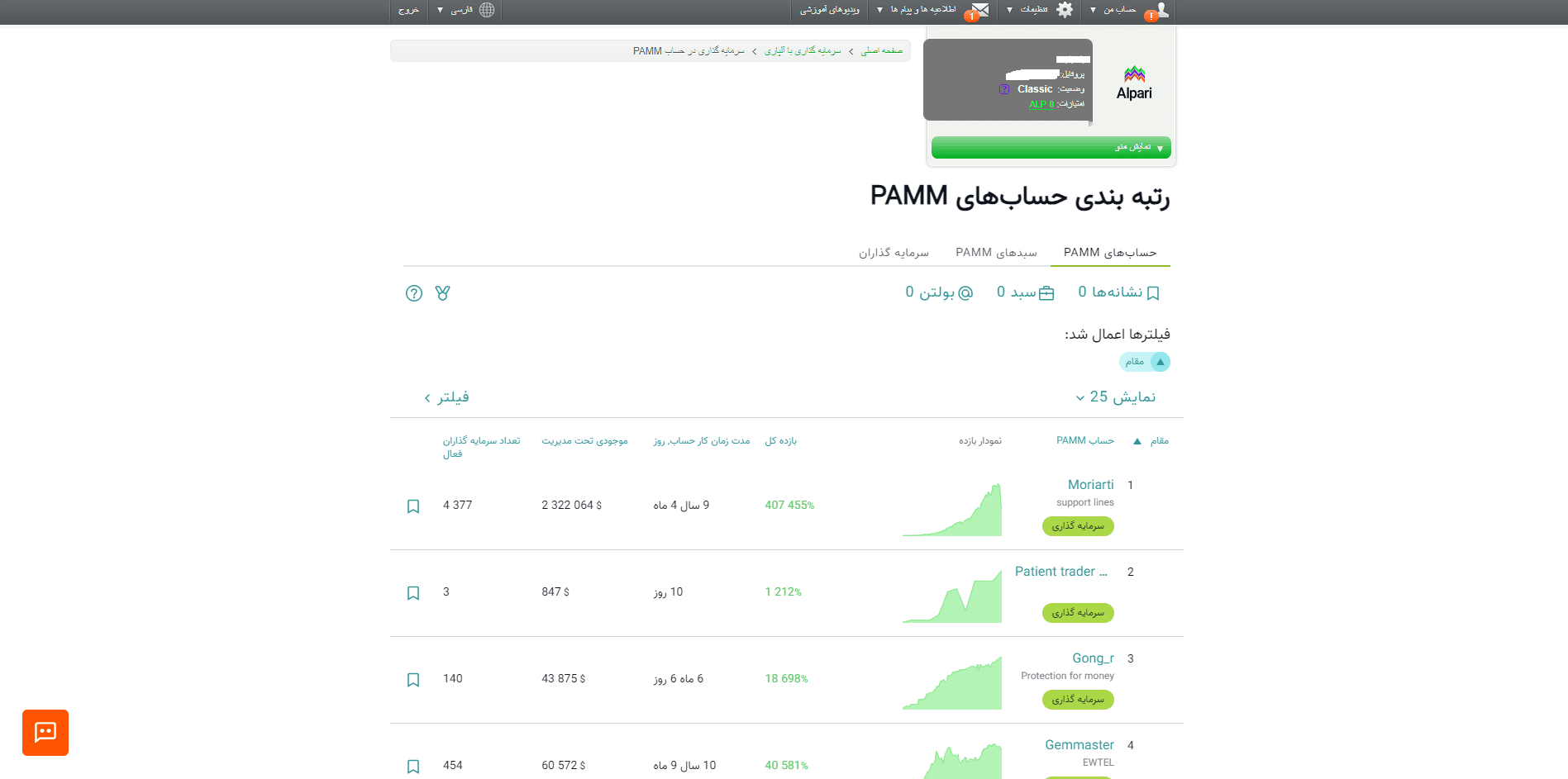
Task: Switch to حساب‌های PAMM tab
Action: point(1110,252)
